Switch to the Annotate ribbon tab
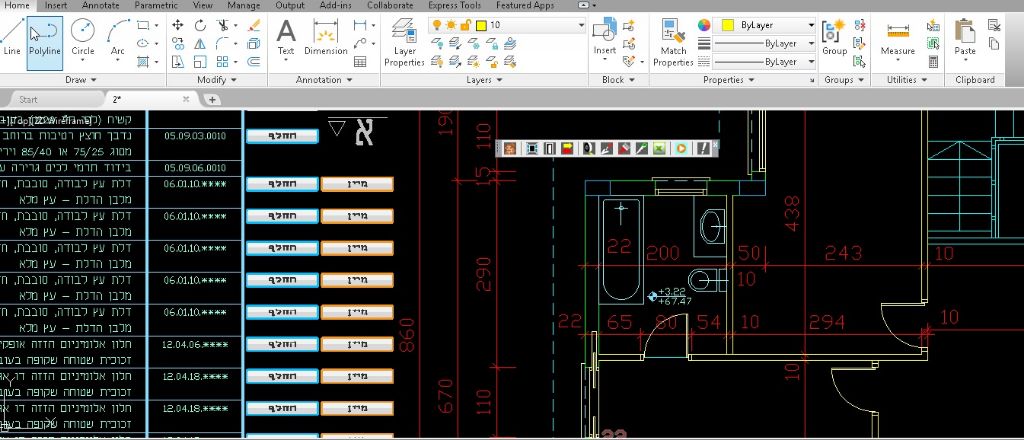The image size is (1024, 440). pyautogui.click(x=100, y=5)
